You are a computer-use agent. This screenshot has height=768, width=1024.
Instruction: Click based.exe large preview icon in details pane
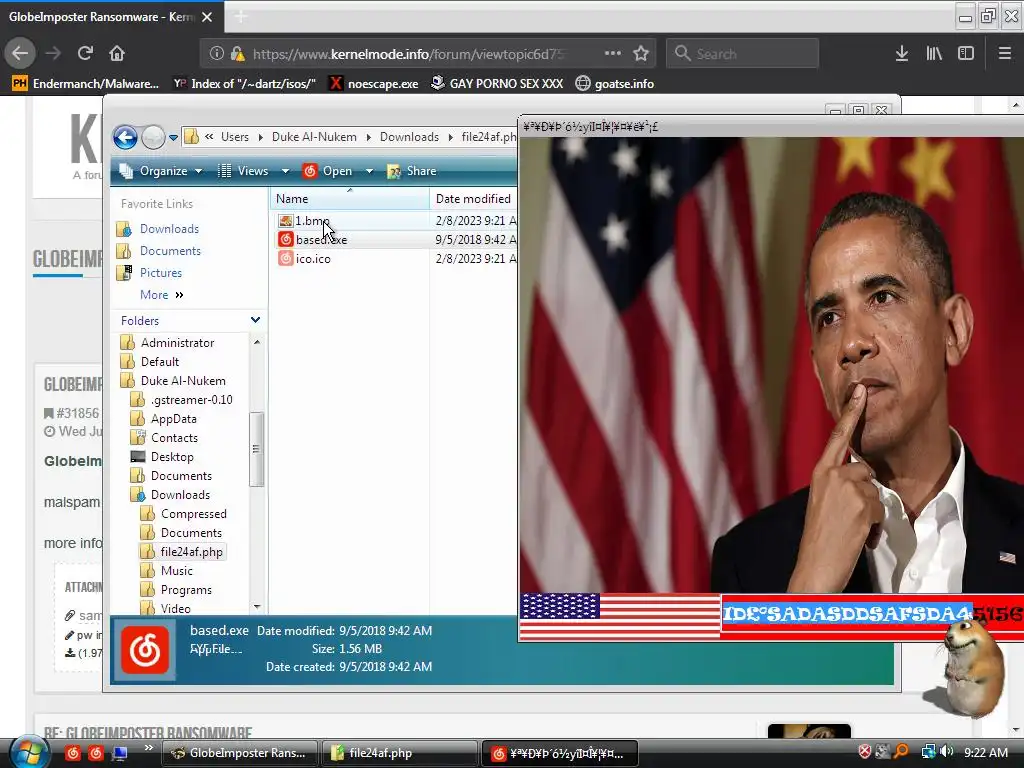(x=145, y=650)
